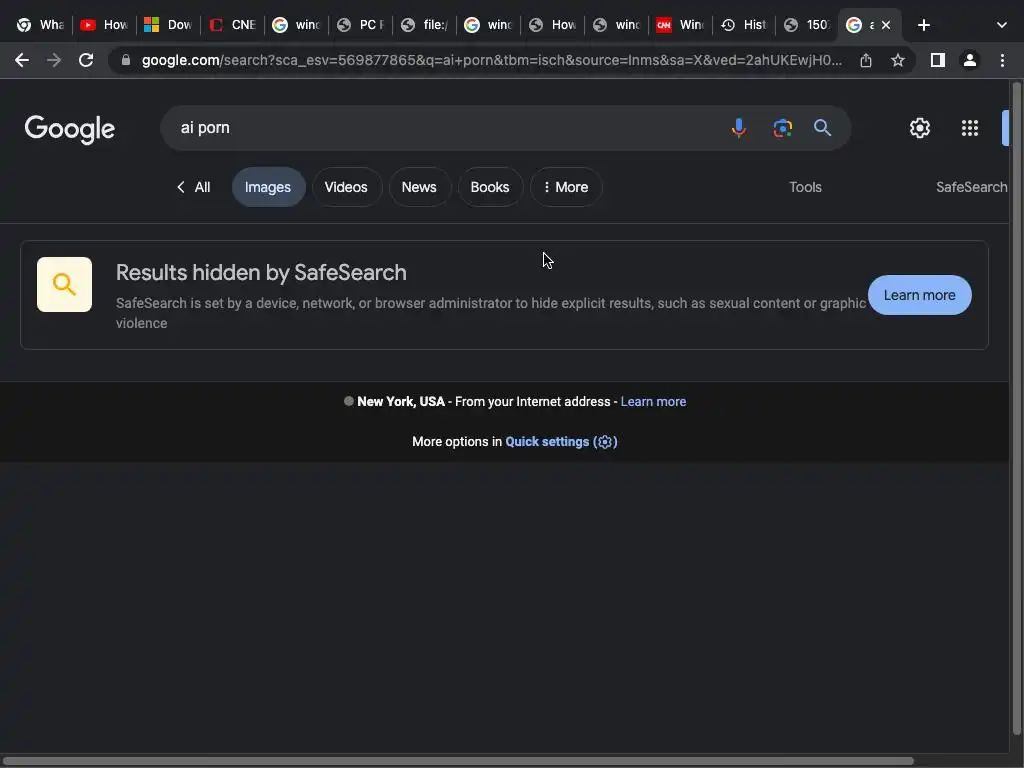Go back to All results

[193, 187]
